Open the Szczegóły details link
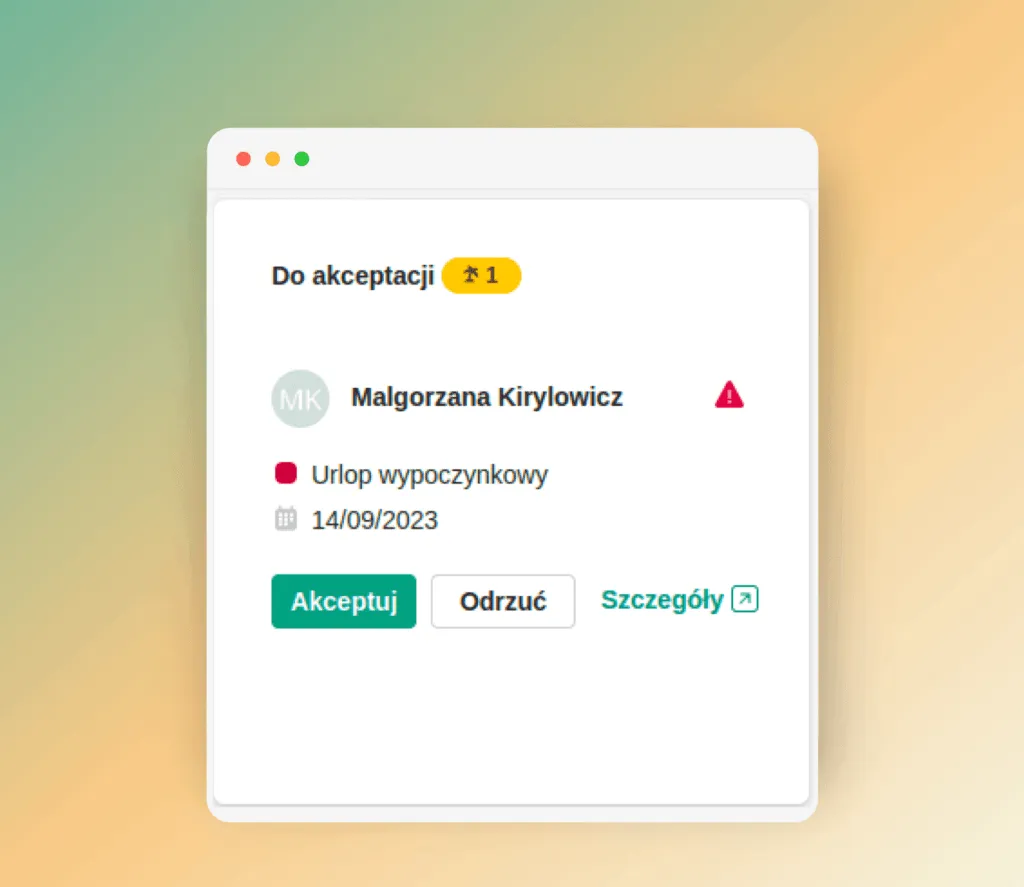1024x887 pixels. pyautogui.click(x=679, y=600)
